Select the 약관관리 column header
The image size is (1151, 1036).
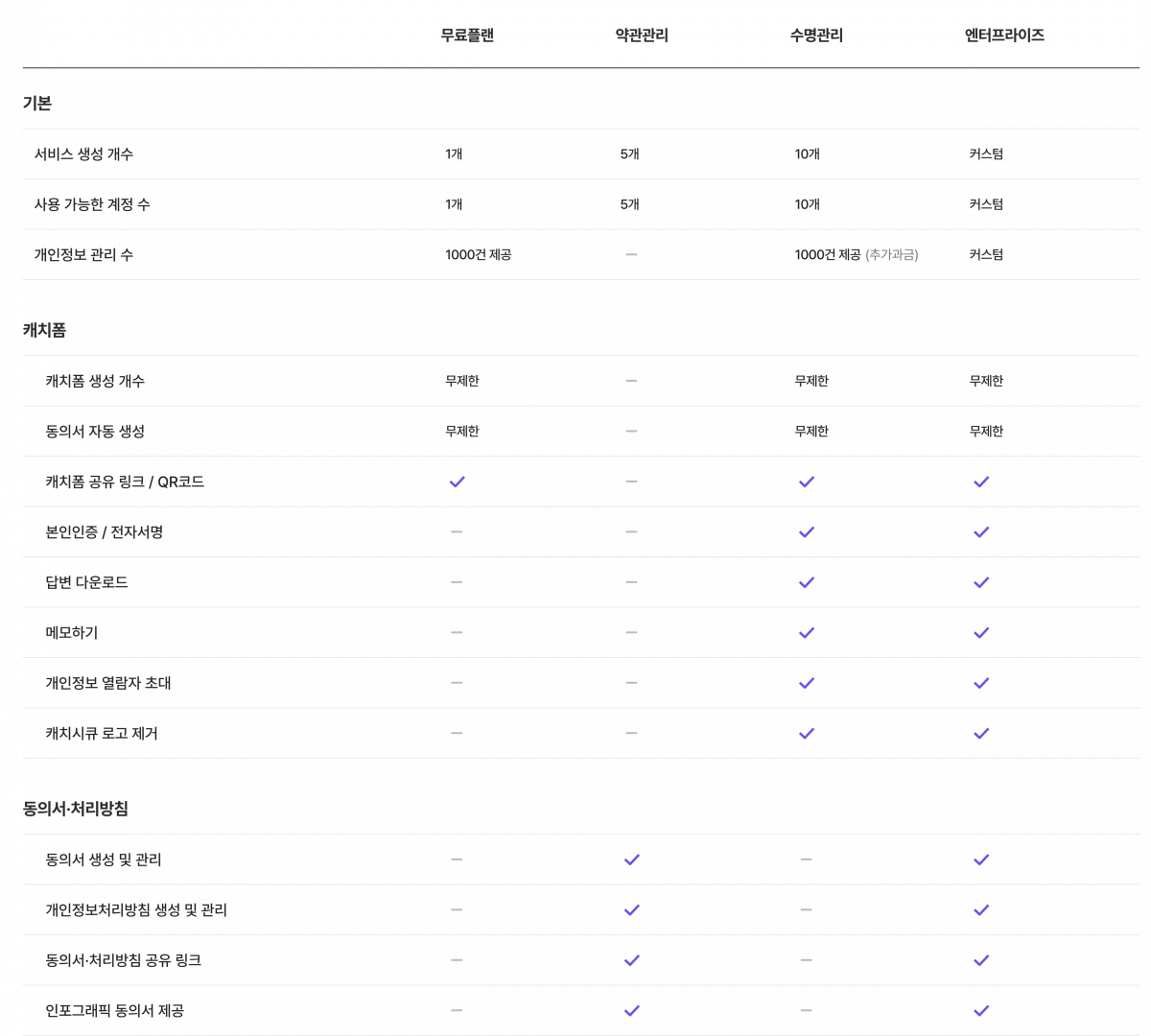[x=642, y=35]
